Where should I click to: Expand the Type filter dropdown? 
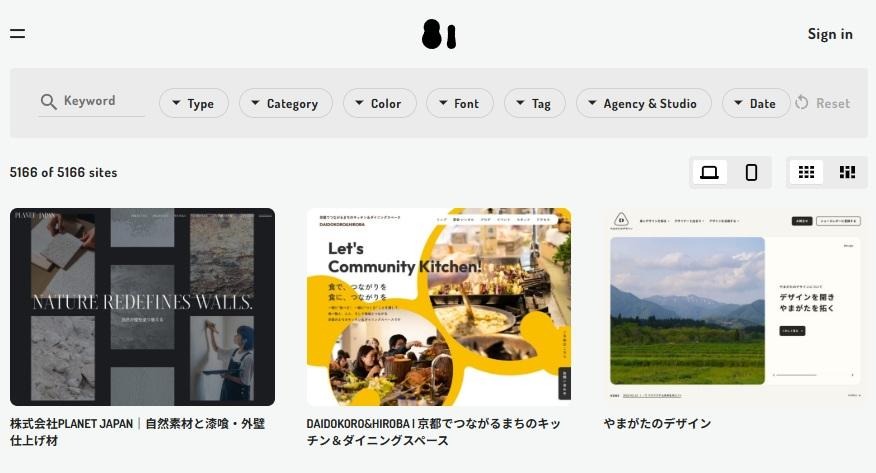coord(194,103)
